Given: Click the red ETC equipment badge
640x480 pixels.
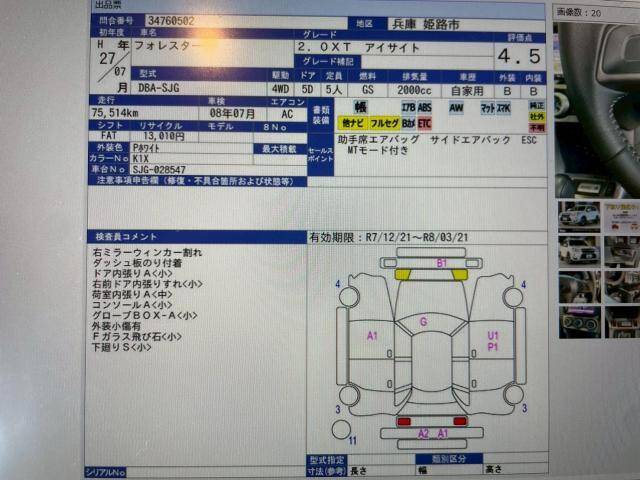Looking at the screenshot, I should pos(425,123).
